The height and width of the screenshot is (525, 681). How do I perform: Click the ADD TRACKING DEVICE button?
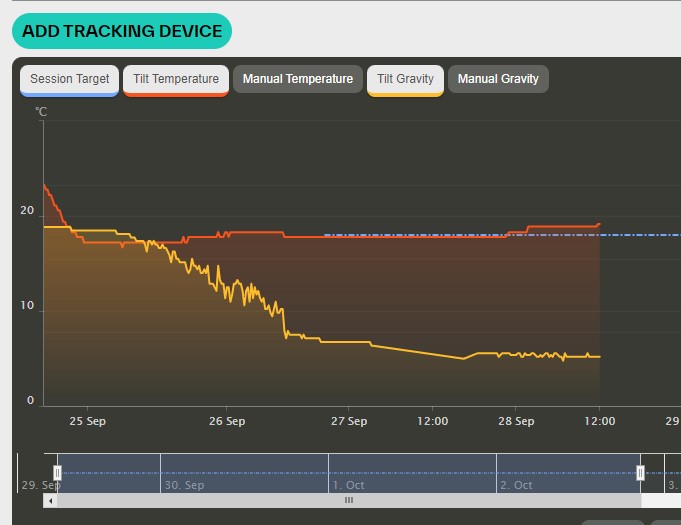click(122, 31)
